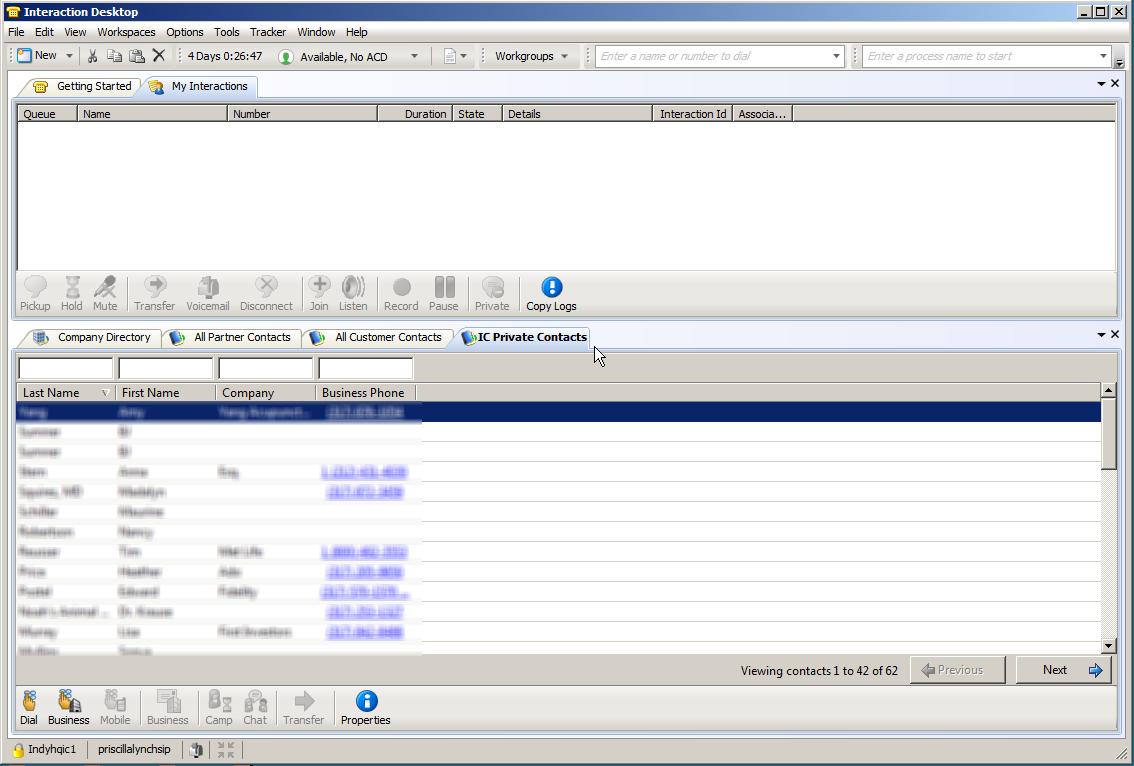Click the Cut scissors icon

coord(93,56)
